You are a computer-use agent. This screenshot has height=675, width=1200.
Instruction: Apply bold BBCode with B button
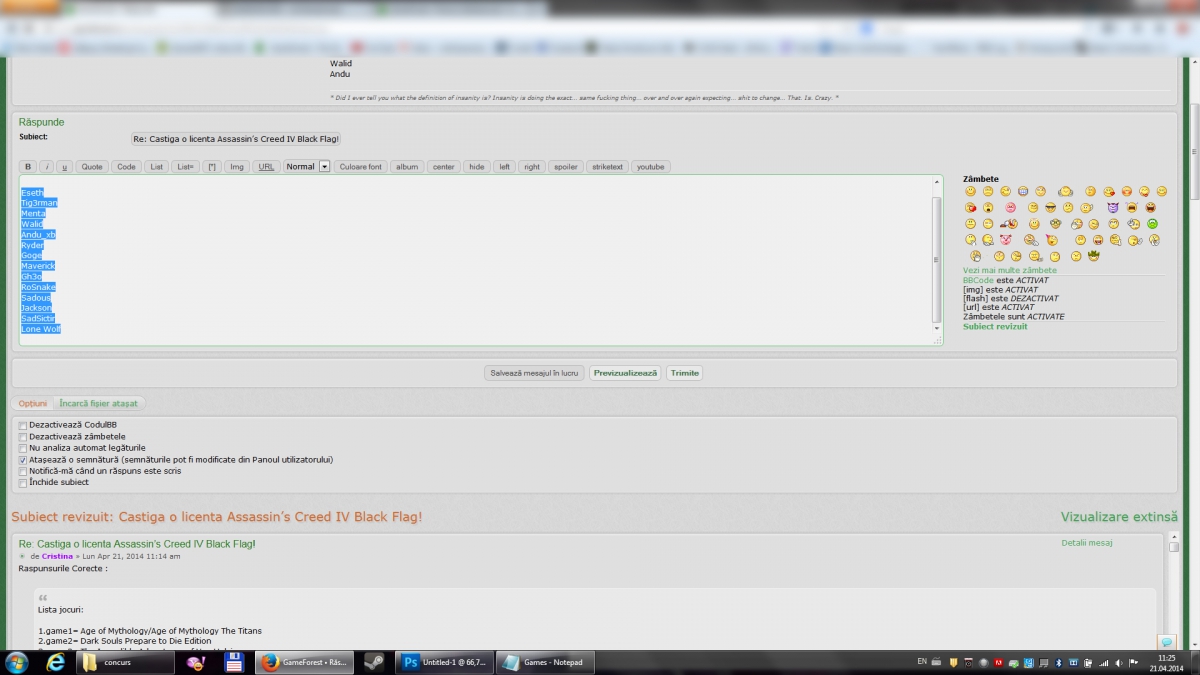pyautogui.click(x=28, y=167)
